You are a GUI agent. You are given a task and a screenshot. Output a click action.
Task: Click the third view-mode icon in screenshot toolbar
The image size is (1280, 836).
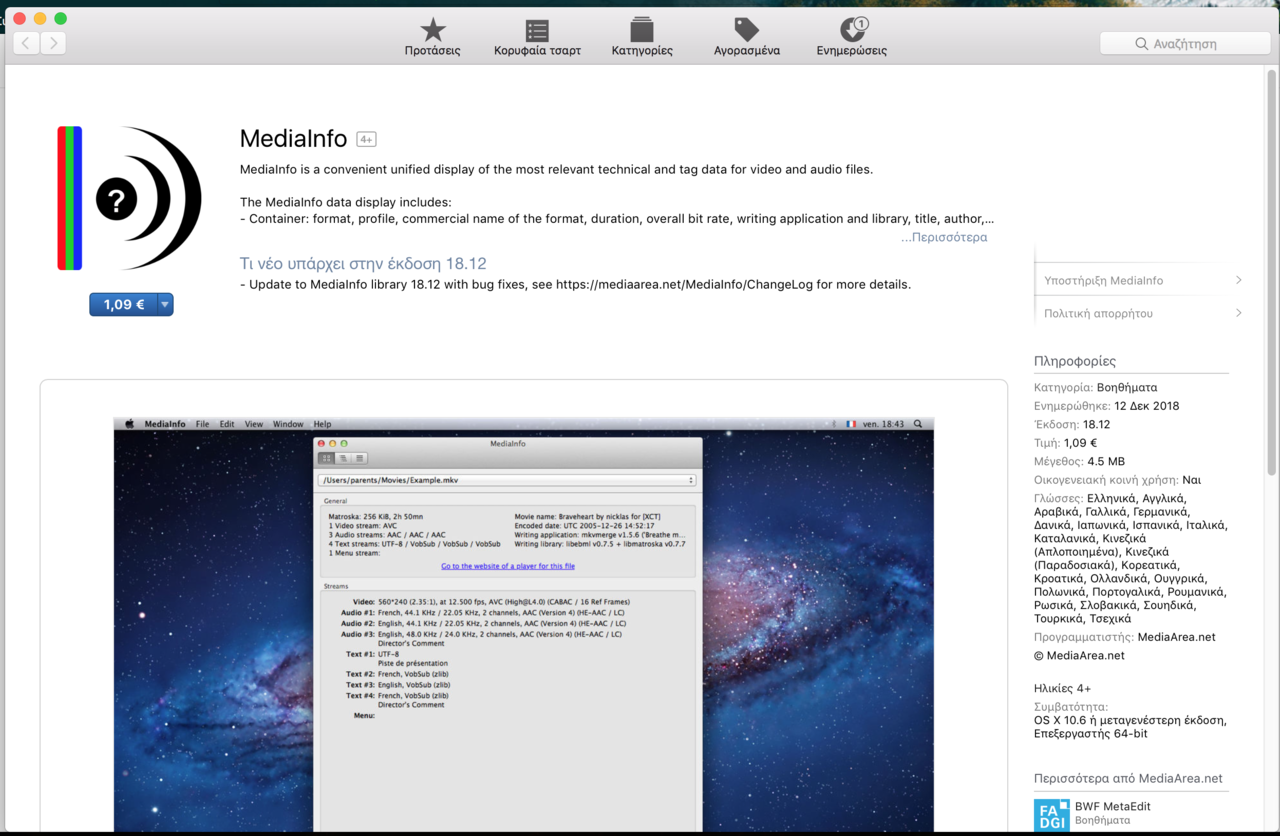[360, 458]
